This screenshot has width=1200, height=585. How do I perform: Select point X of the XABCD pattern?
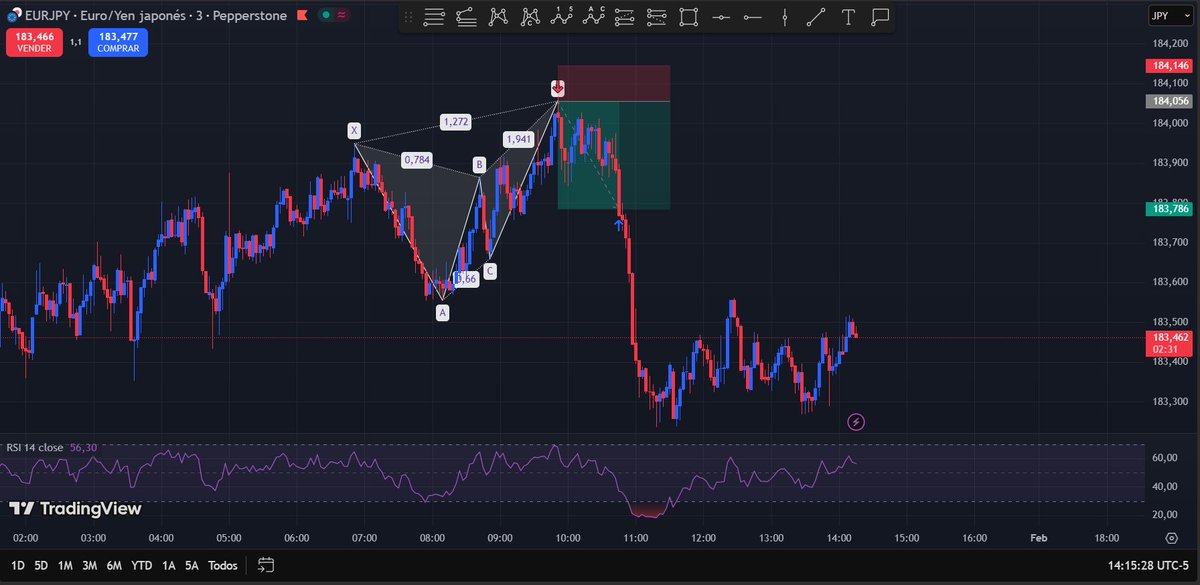coord(354,131)
